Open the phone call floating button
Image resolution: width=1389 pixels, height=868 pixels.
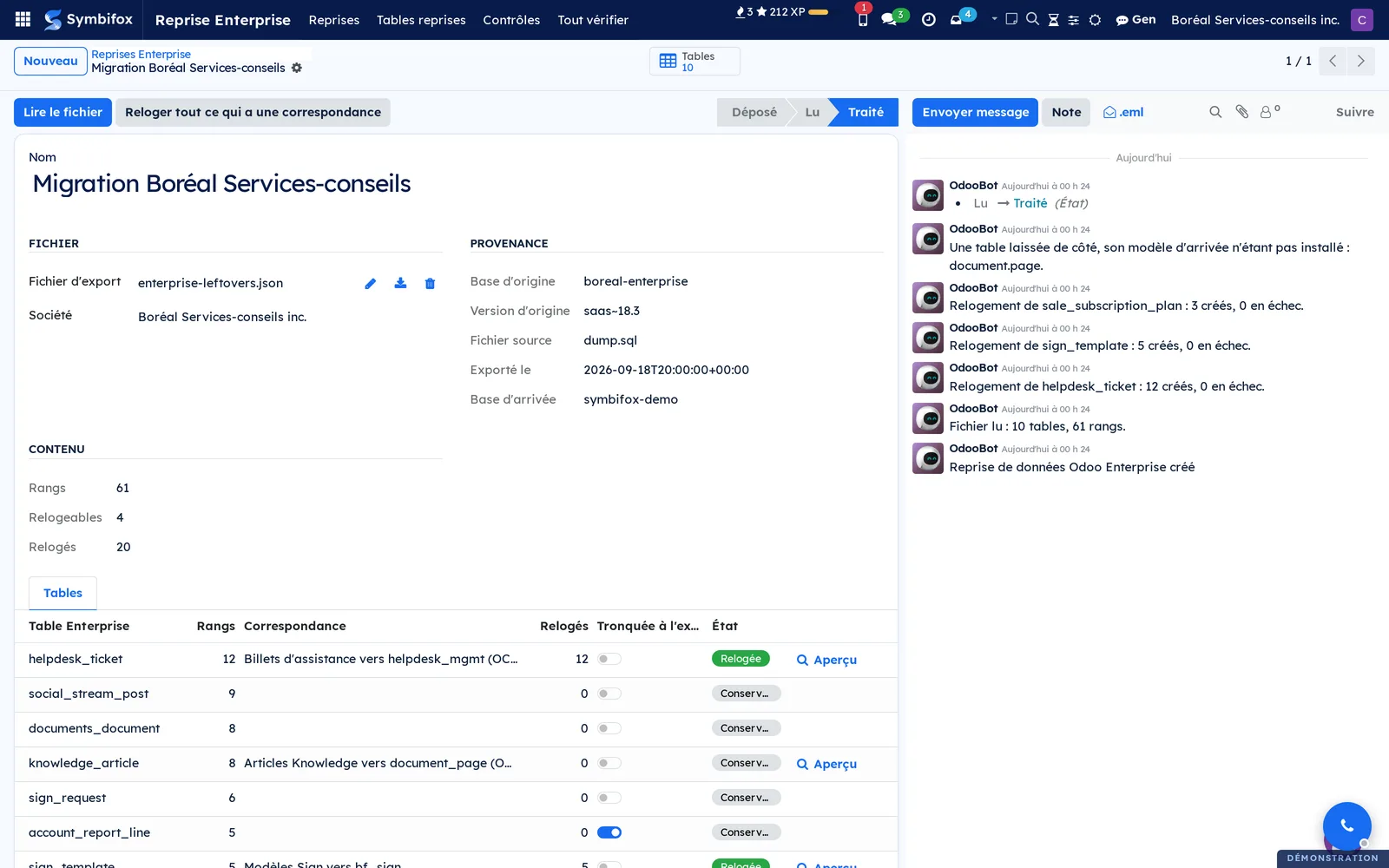(x=1346, y=825)
